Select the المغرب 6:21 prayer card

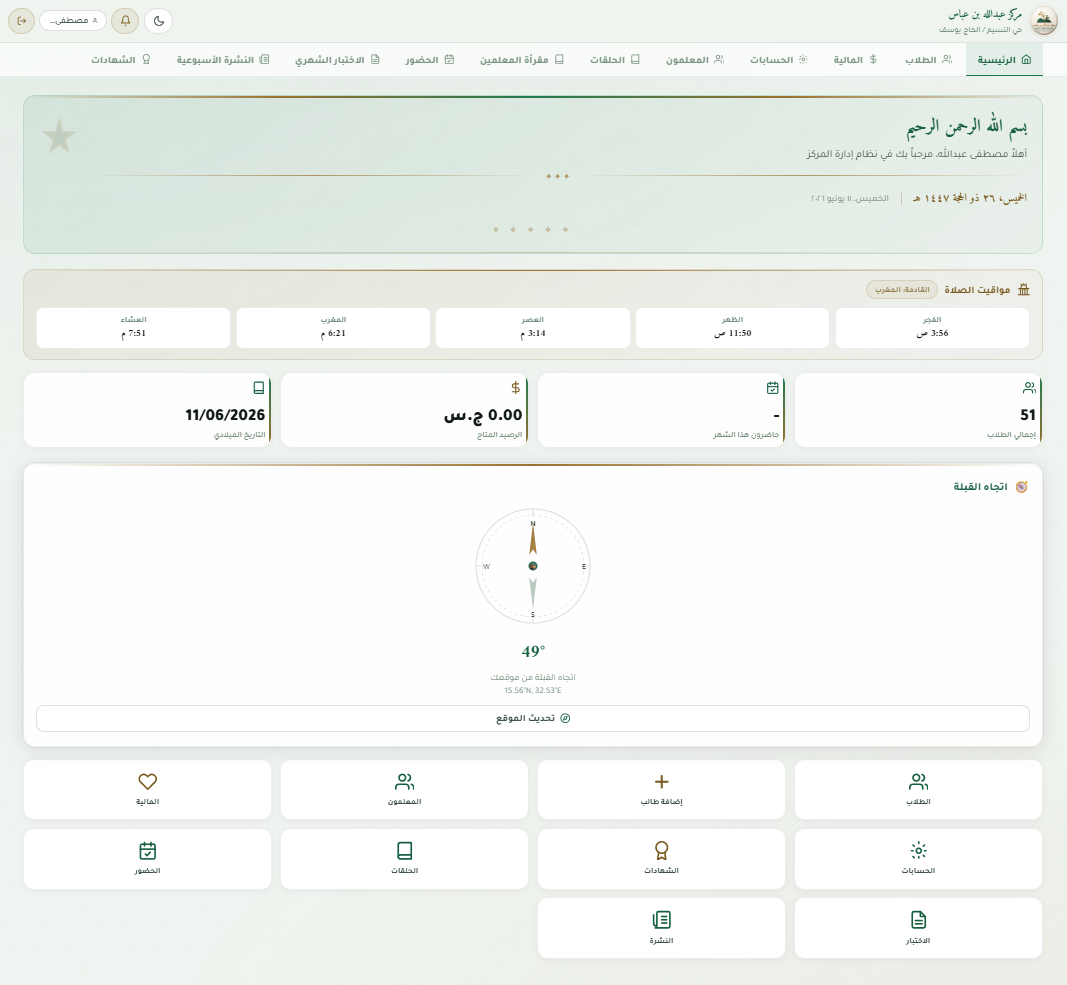coord(333,327)
